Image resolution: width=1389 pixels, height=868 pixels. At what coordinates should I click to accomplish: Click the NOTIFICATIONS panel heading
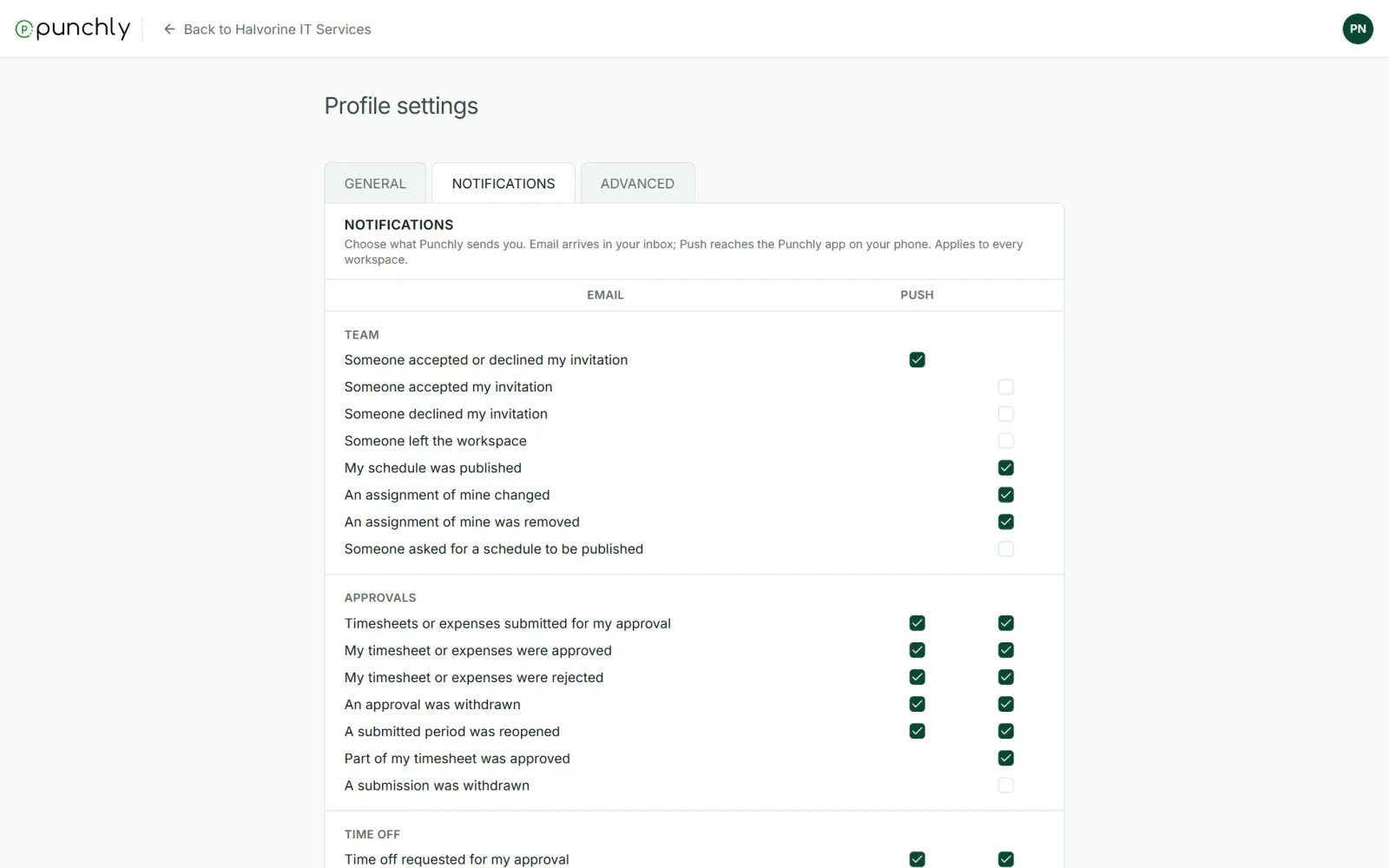click(398, 225)
